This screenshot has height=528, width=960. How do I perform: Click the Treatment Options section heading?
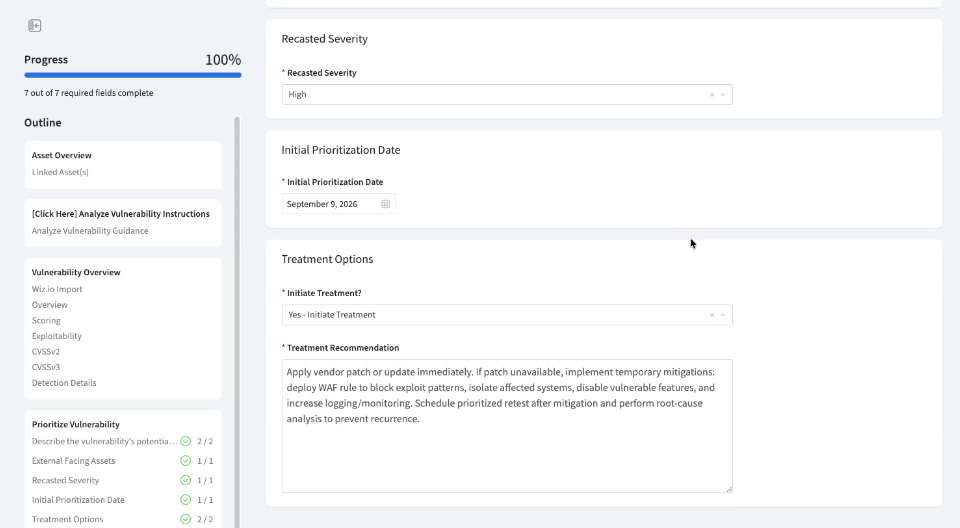pyautogui.click(x=327, y=259)
